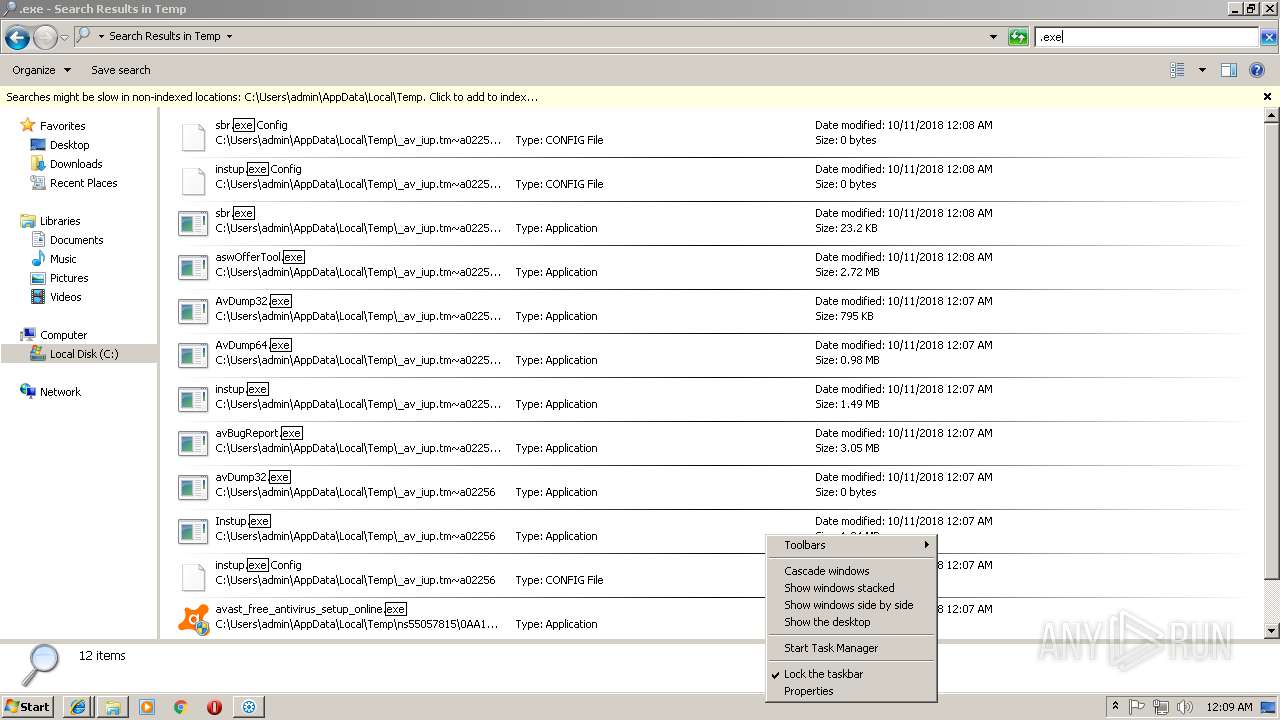Launch Internet Explorer from taskbar

pyautogui.click(x=78, y=707)
